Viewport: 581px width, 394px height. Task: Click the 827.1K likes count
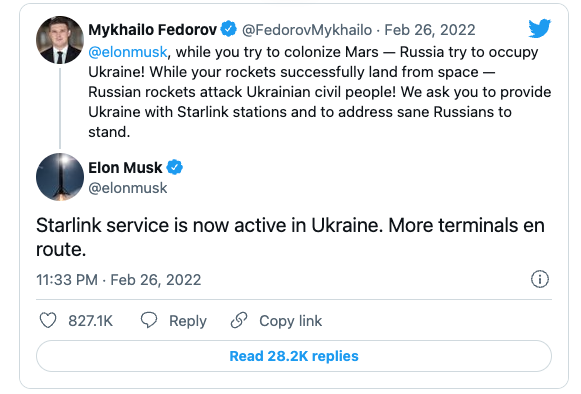pyautogui.click(x=90, y=321)
